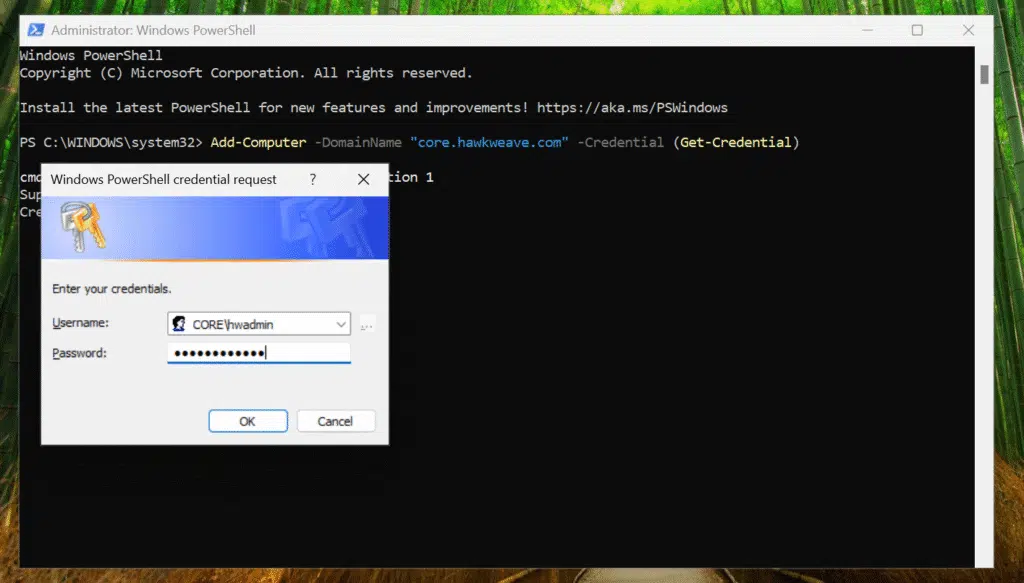1024x583 pixels.
Task: Click the "Windows PowerShell credential request" title bar
Action: tap(164, 179)
